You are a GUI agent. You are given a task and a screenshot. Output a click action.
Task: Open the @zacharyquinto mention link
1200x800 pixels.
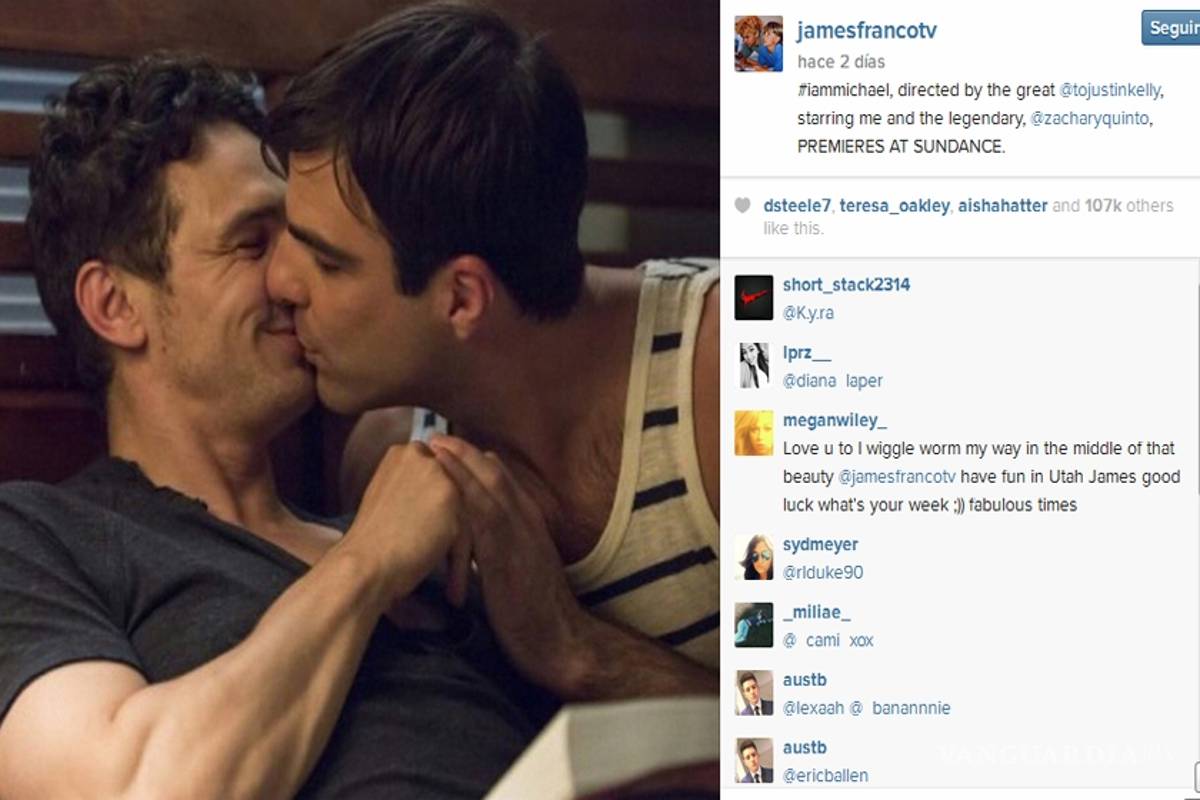pos(1090,118)
